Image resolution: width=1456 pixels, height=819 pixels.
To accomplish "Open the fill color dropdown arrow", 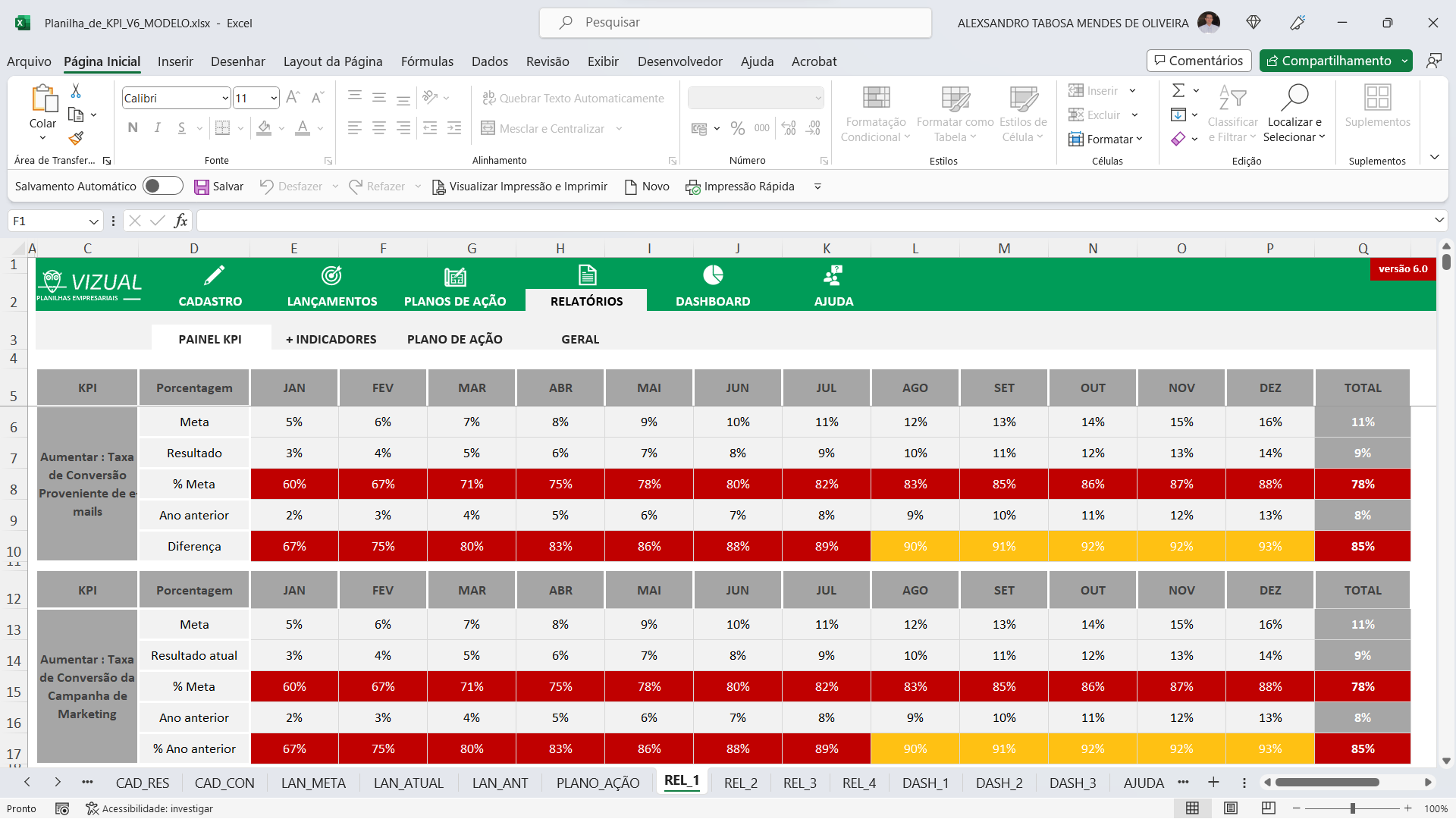I will [x=281, y=128].
